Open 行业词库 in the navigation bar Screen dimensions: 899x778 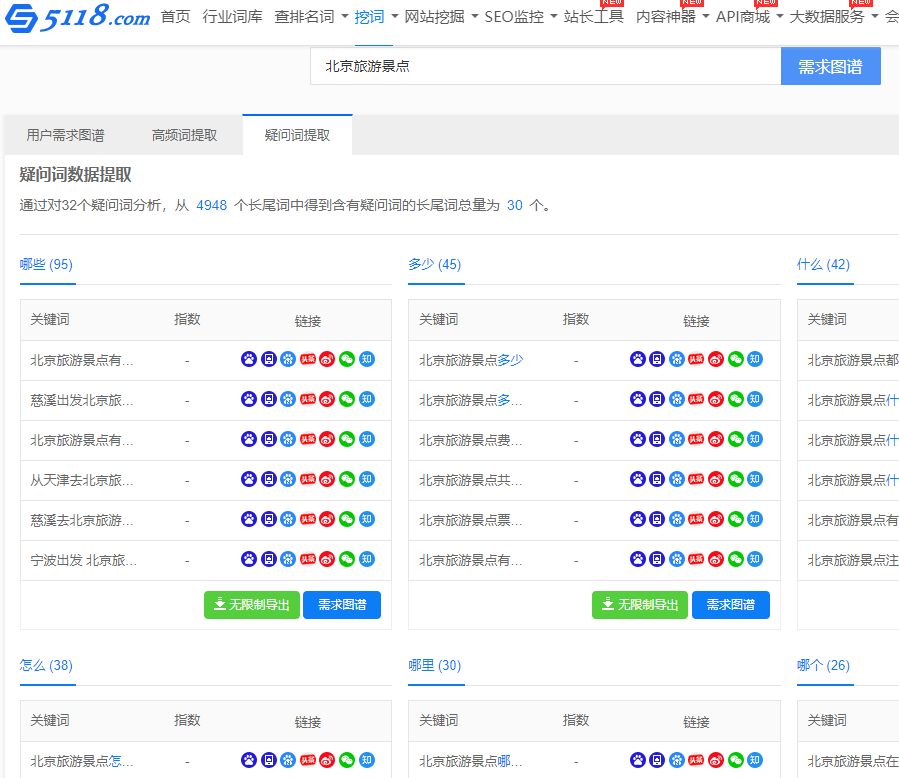click(x=232, y=17)
